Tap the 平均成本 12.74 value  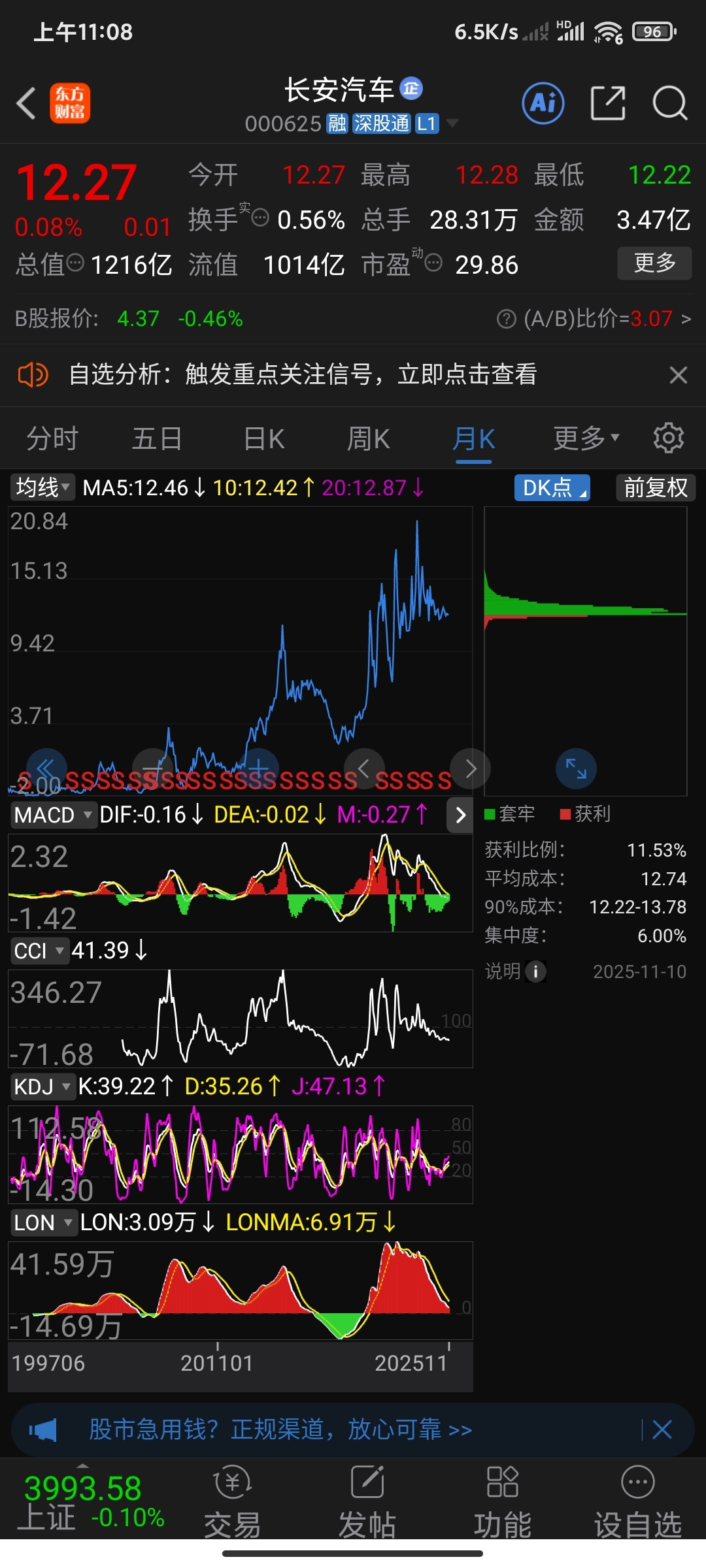tap(663, 879)
